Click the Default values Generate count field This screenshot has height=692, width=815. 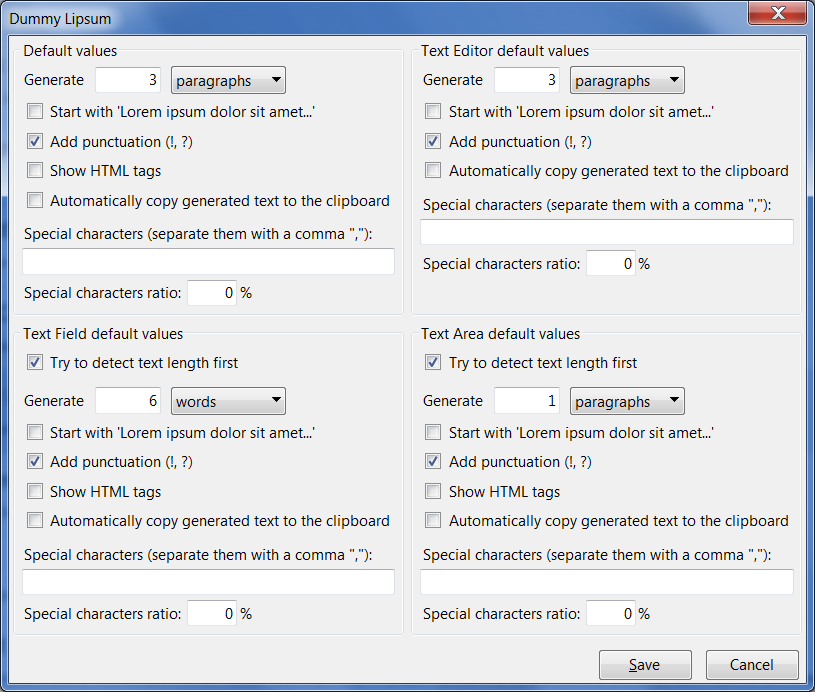[x=129, y=81]
